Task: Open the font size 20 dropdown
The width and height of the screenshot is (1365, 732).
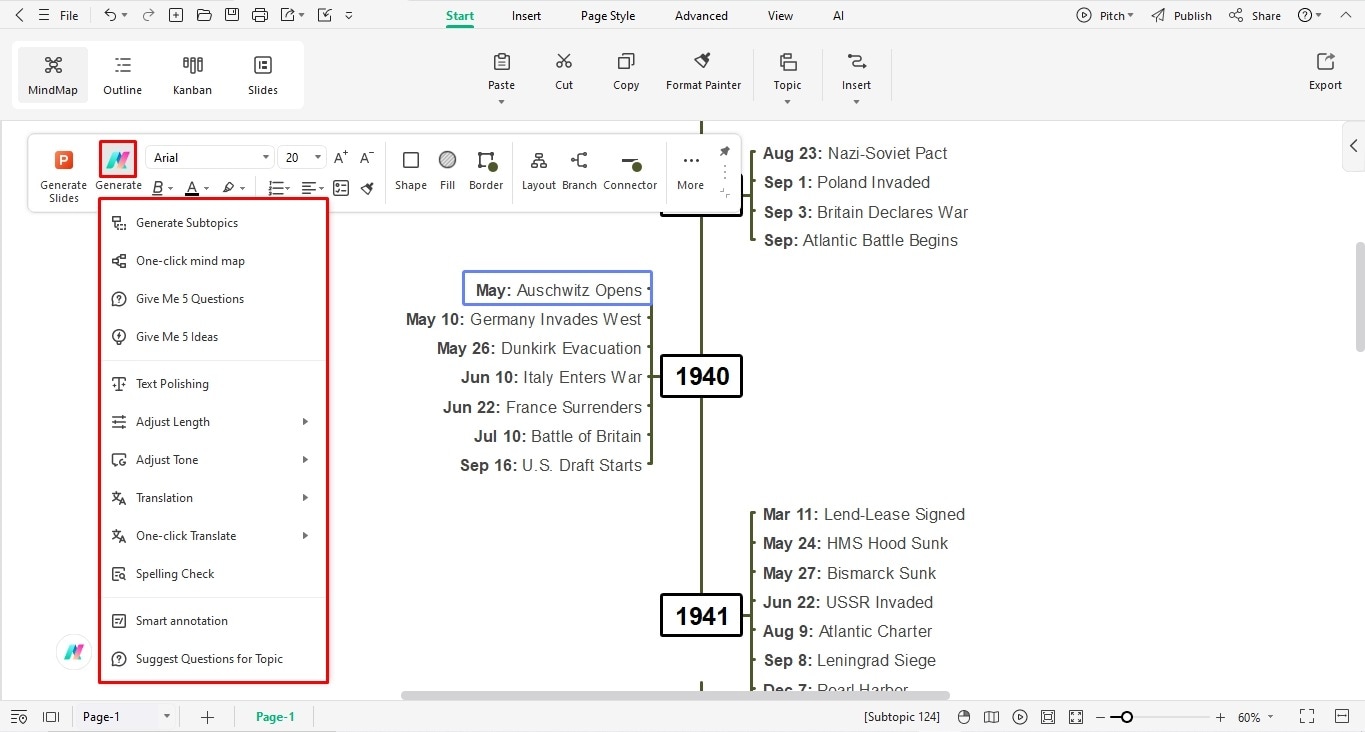Action: click(303, 157)
